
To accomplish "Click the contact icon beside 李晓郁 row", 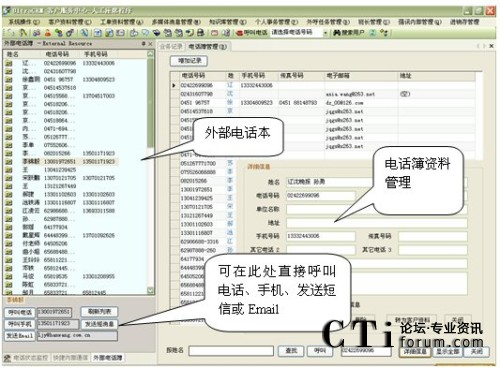I will click(x=9, y=161).
